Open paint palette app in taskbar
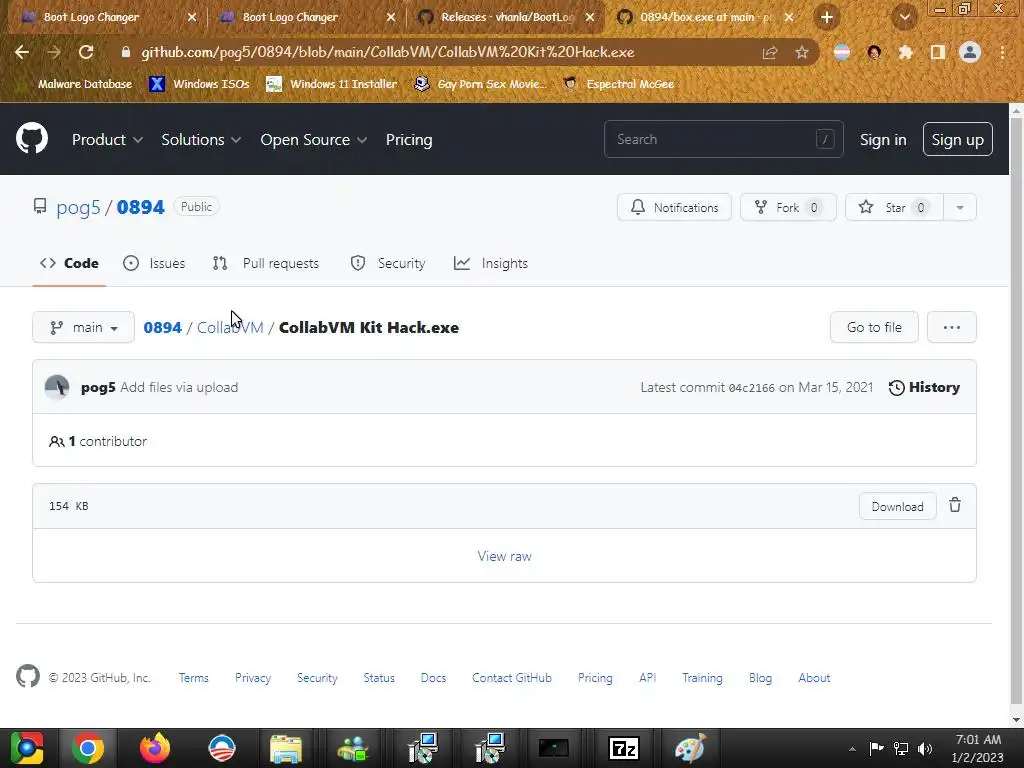This screenshot has height=768, width=1024. click(x=690, y=748)
